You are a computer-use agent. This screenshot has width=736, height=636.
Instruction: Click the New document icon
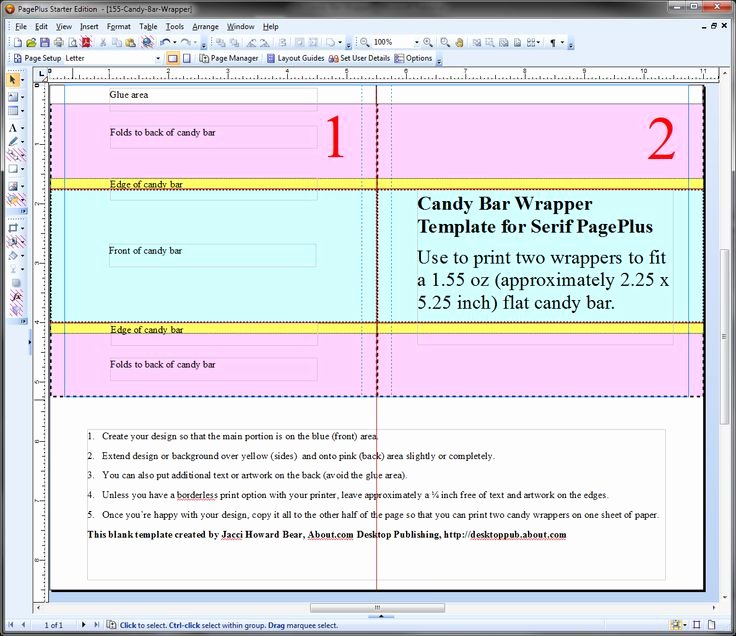pos(17,43)
